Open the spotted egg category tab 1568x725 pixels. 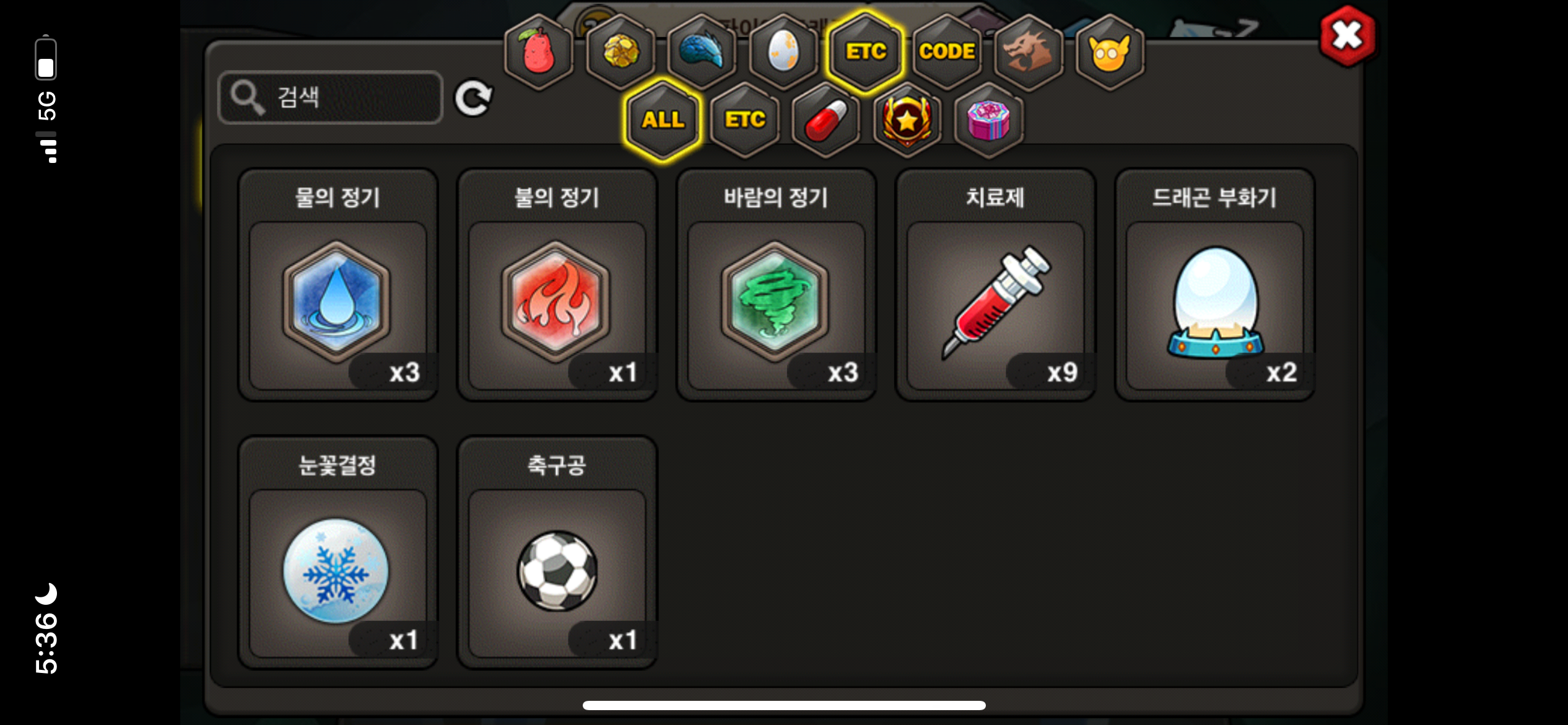click(783, 51)
